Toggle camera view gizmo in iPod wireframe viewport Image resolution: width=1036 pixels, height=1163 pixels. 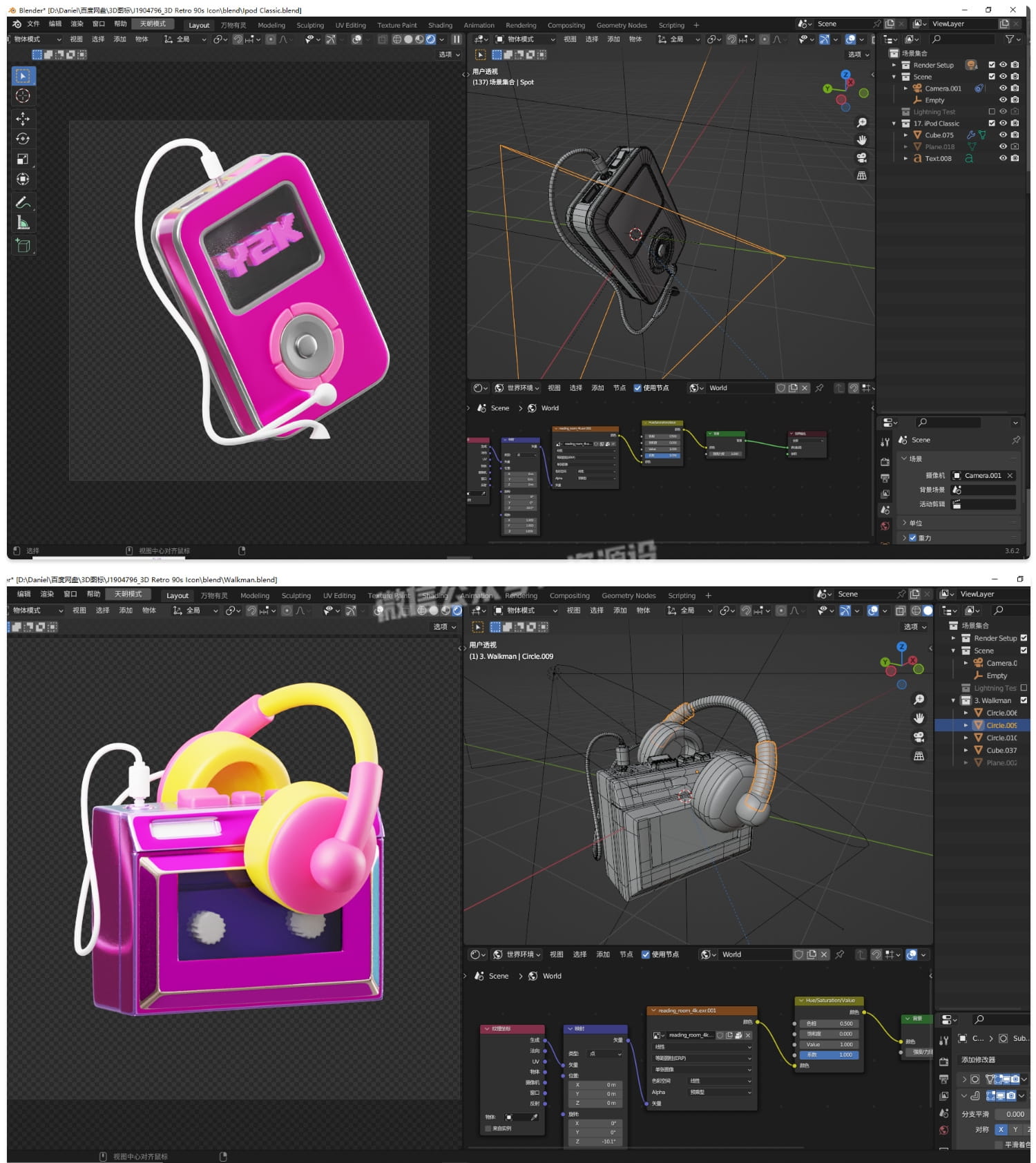point(861,157)
